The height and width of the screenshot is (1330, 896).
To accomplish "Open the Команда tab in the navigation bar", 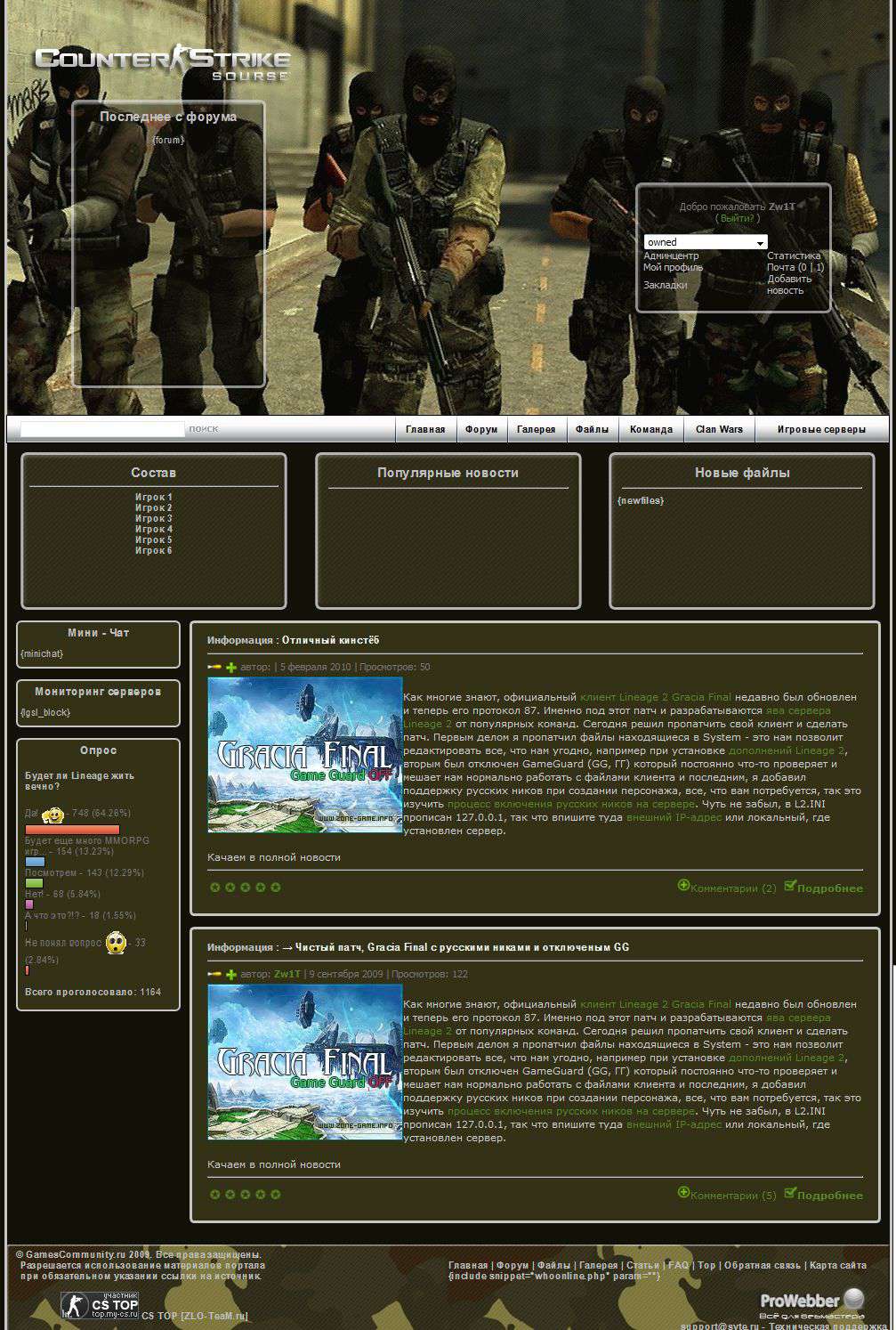I will (651, 429).
